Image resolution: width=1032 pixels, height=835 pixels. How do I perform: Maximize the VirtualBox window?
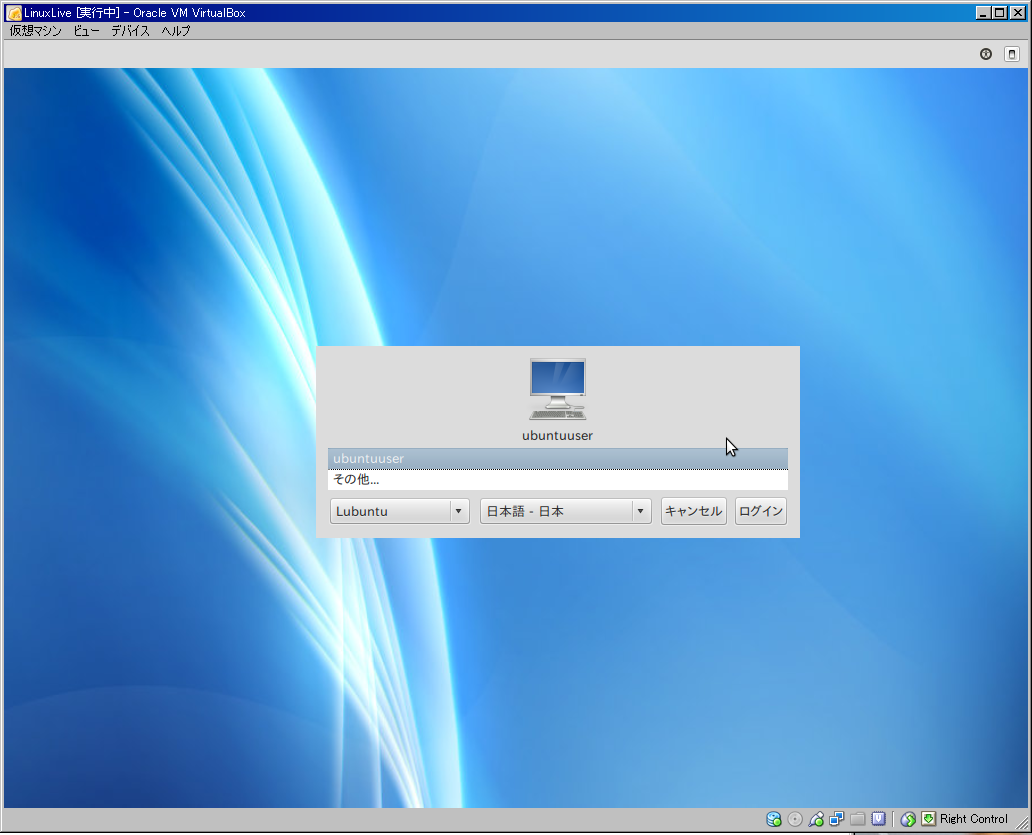pyautogui.click(x=1000, y=13)
